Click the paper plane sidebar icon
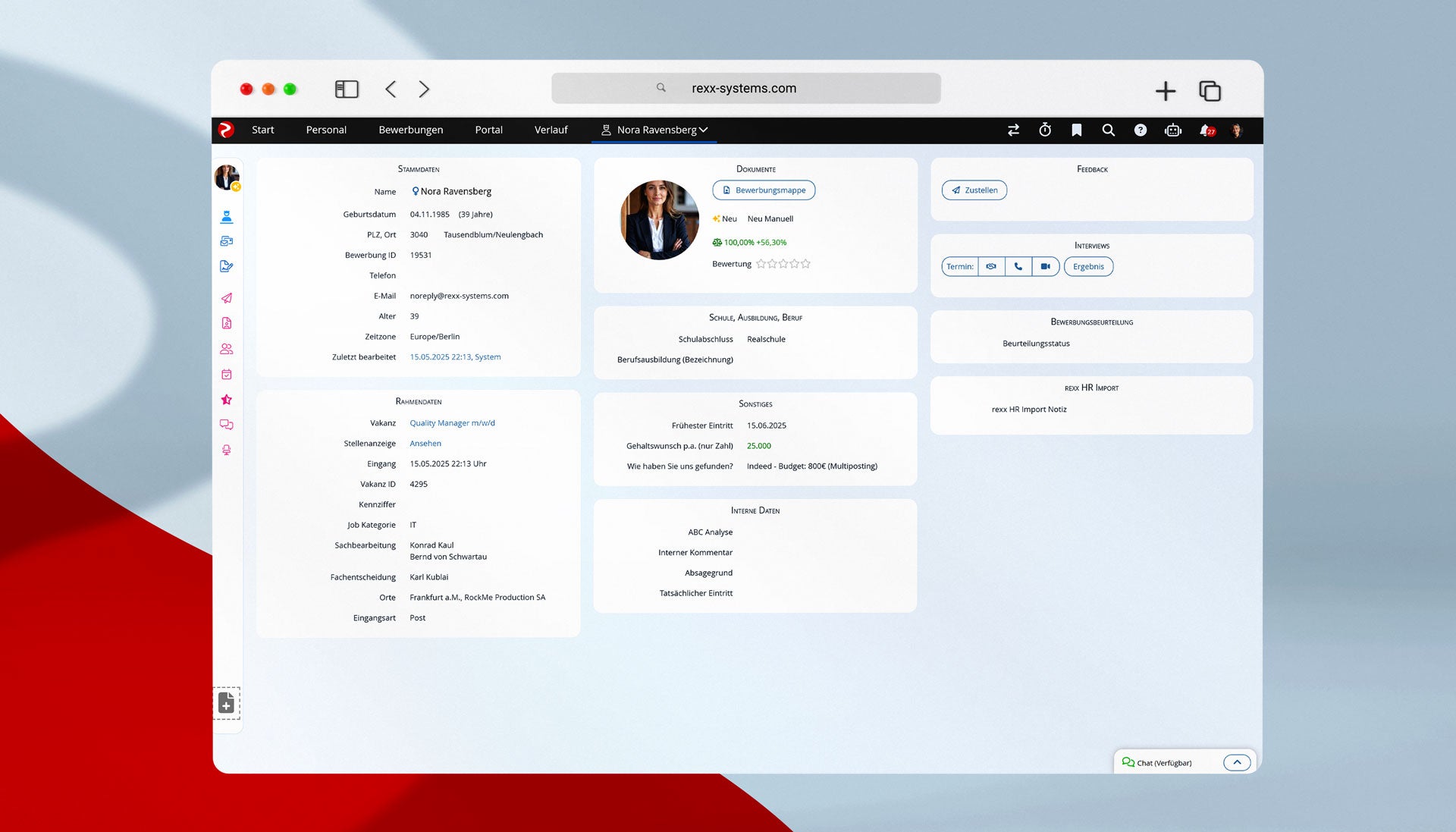The height and width of the screenshot is (832, 1456). pos(226,298)
